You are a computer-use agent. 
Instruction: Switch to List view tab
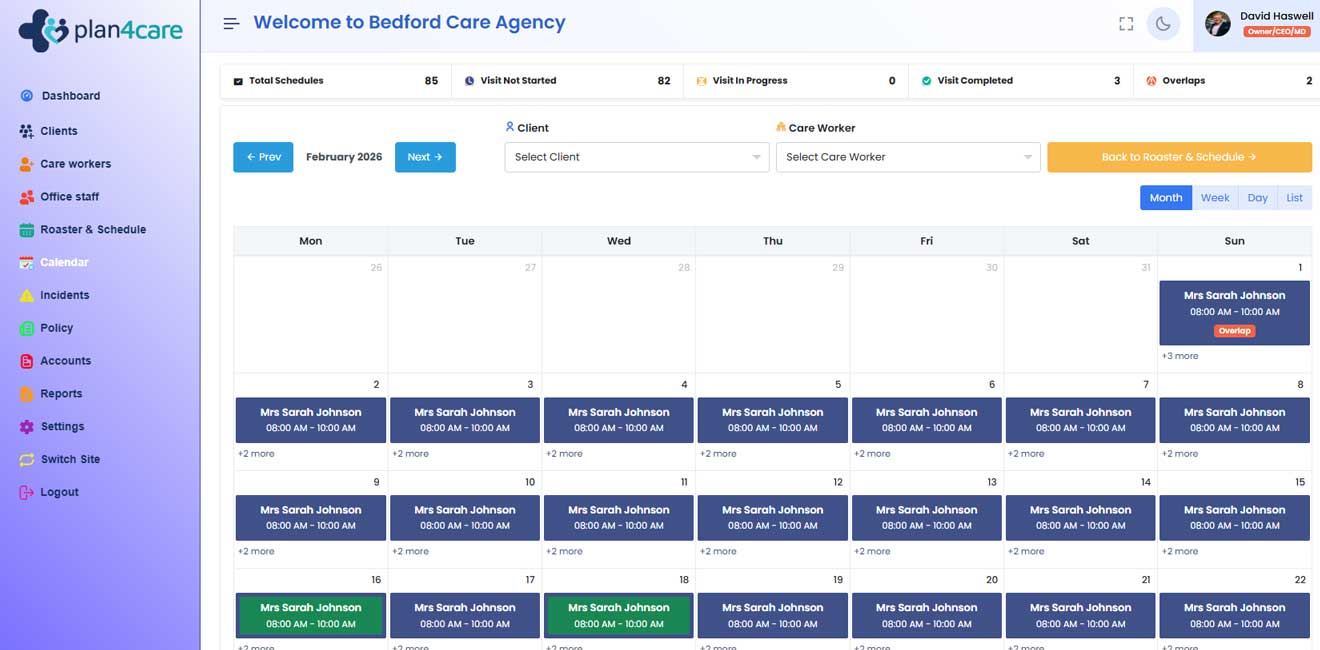pyautogui.click(x=1294, y=198)
